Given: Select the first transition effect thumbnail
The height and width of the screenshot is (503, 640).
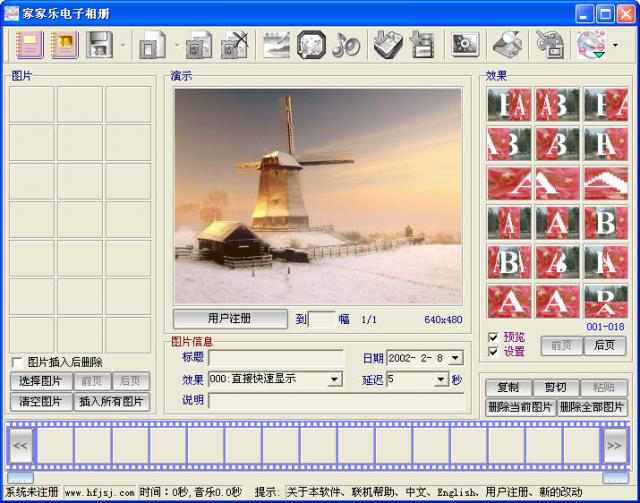Looking at the screenshot, I should (509, 104).
